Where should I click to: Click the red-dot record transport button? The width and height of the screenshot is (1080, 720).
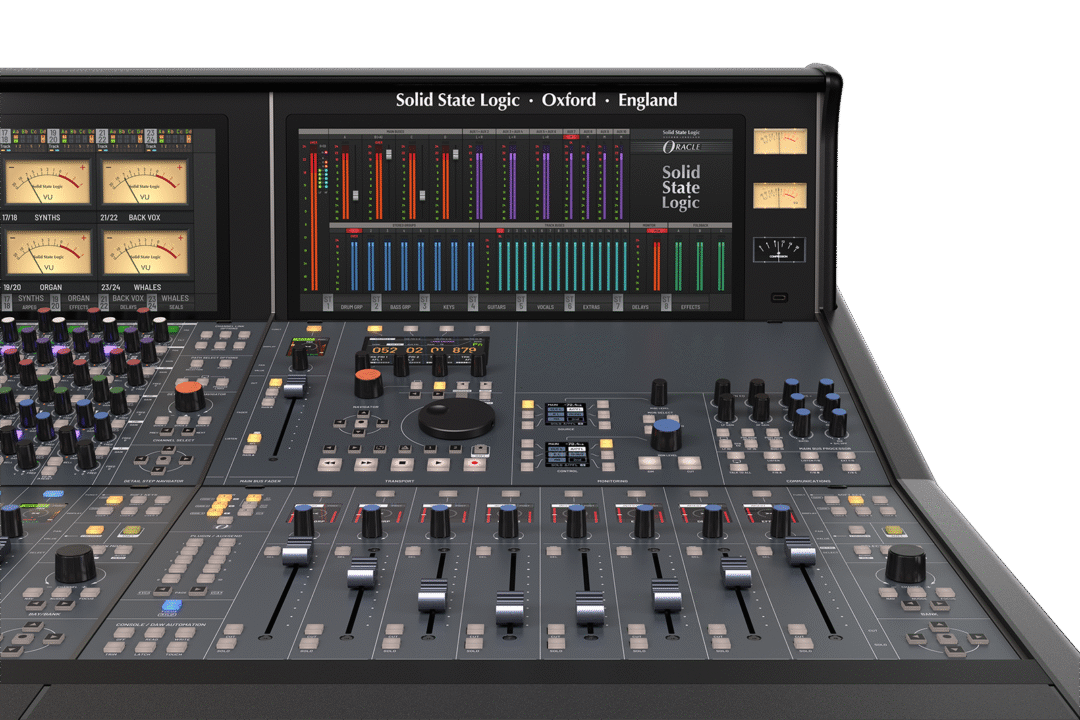point(474,464)
